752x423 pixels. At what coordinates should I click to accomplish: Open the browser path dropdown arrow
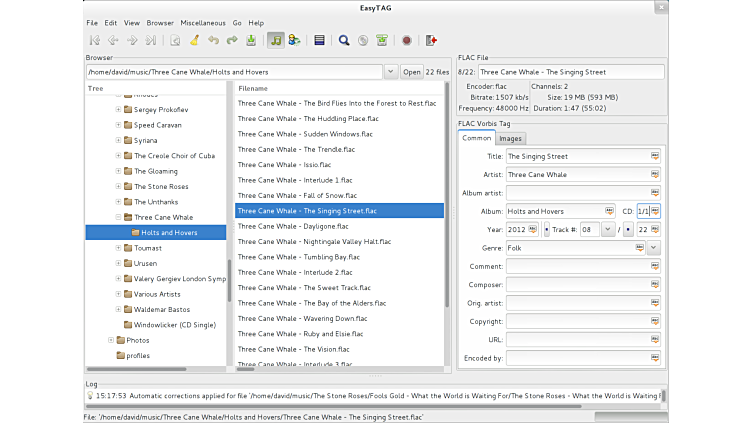point(390,72)
